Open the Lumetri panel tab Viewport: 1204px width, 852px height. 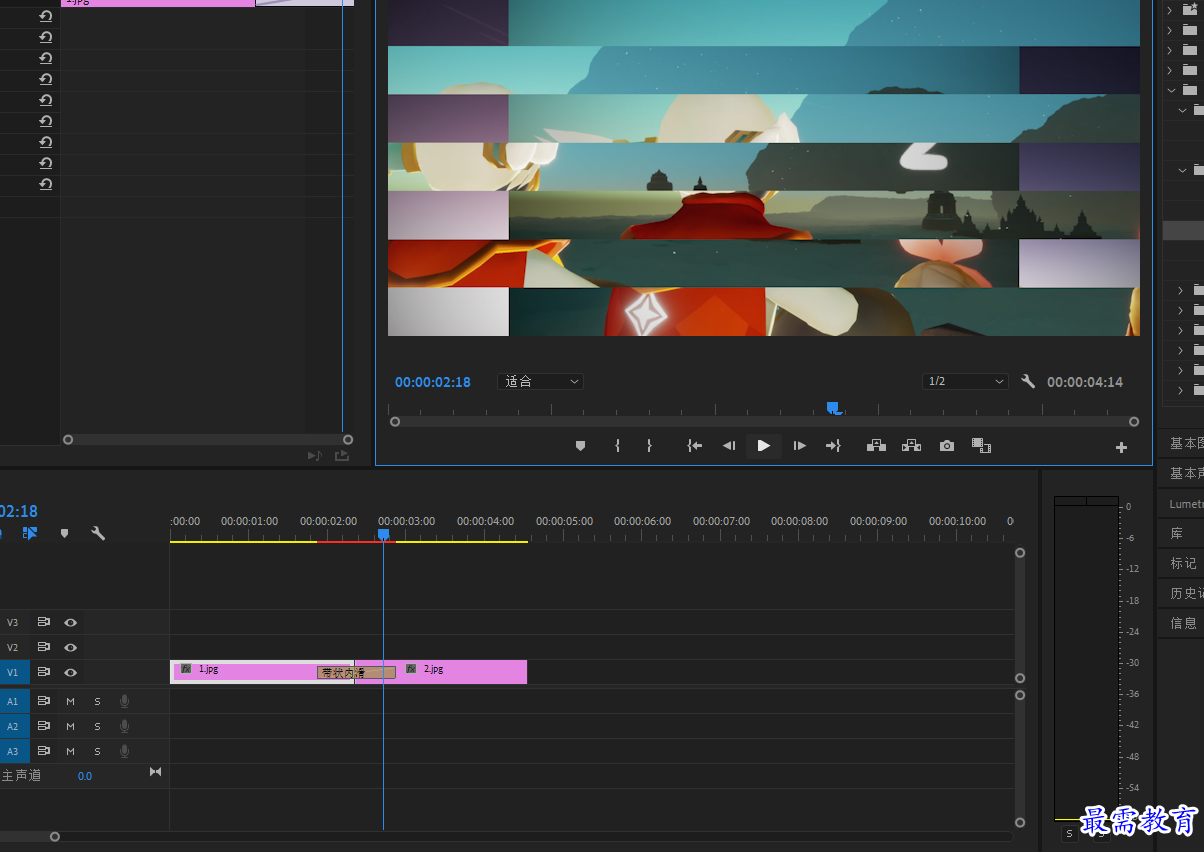coord(1186,504)
